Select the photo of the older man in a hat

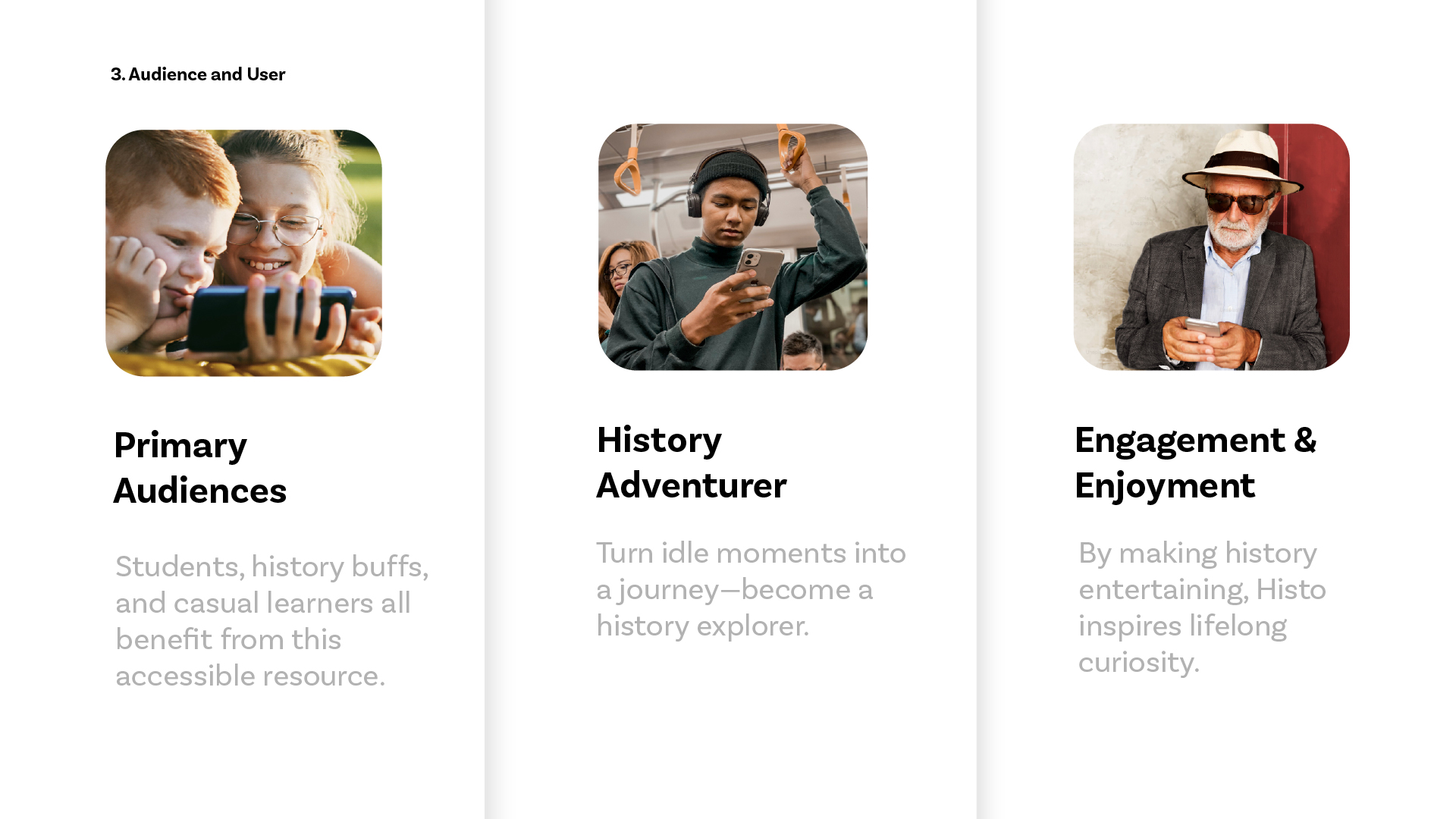point(1211,247)
